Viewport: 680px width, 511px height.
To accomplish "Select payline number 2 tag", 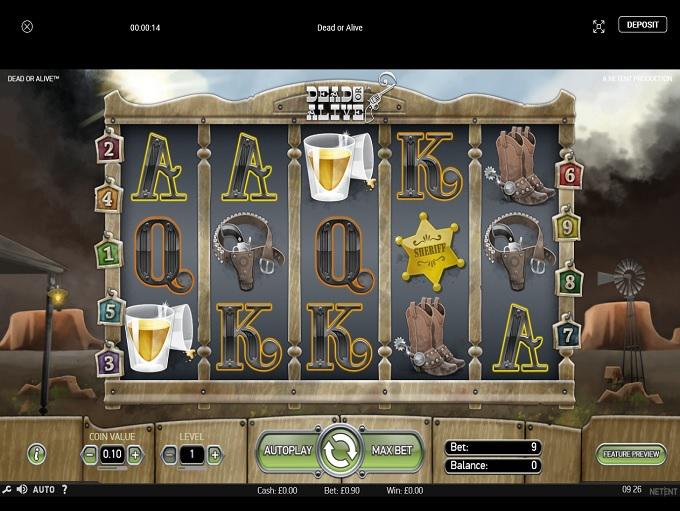I will point(109,149).
